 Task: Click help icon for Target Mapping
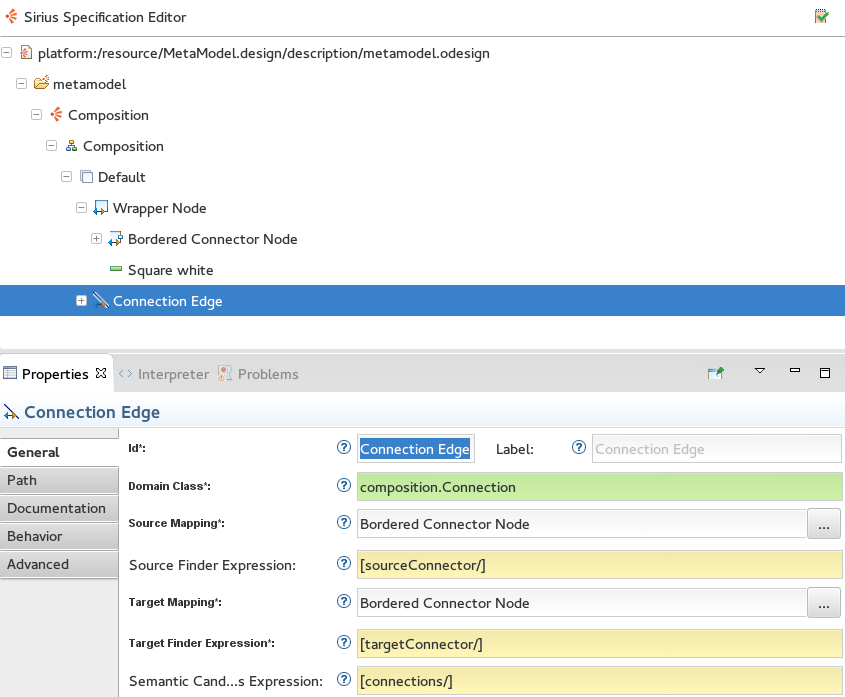[344, 601]
